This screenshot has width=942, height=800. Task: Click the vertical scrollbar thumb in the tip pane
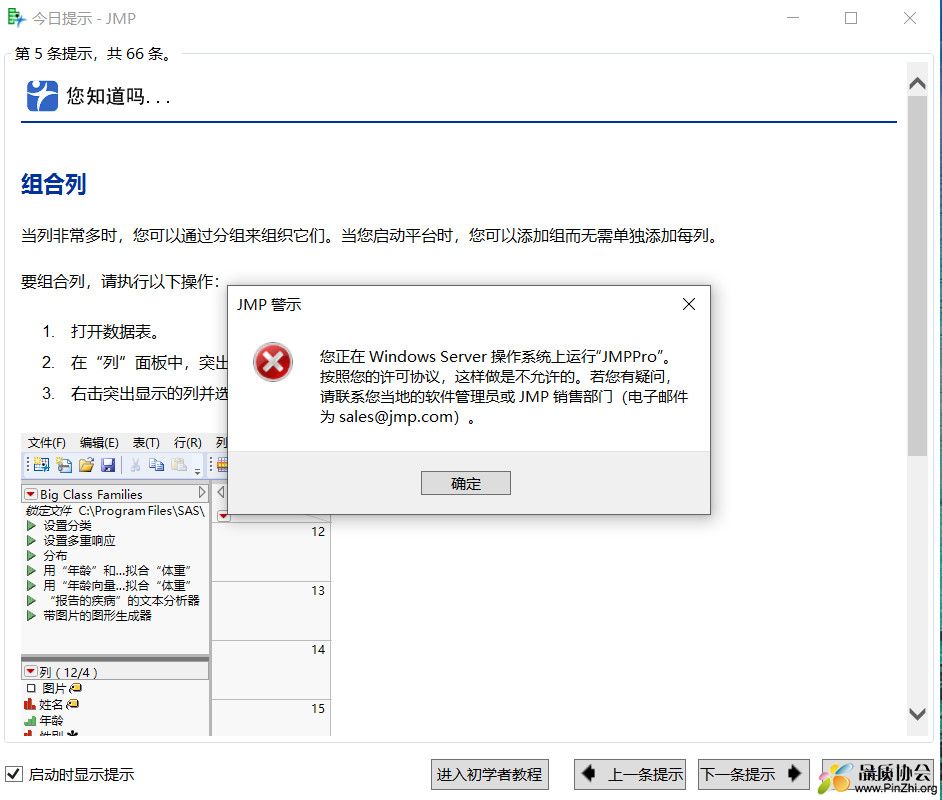coord(917,276)
